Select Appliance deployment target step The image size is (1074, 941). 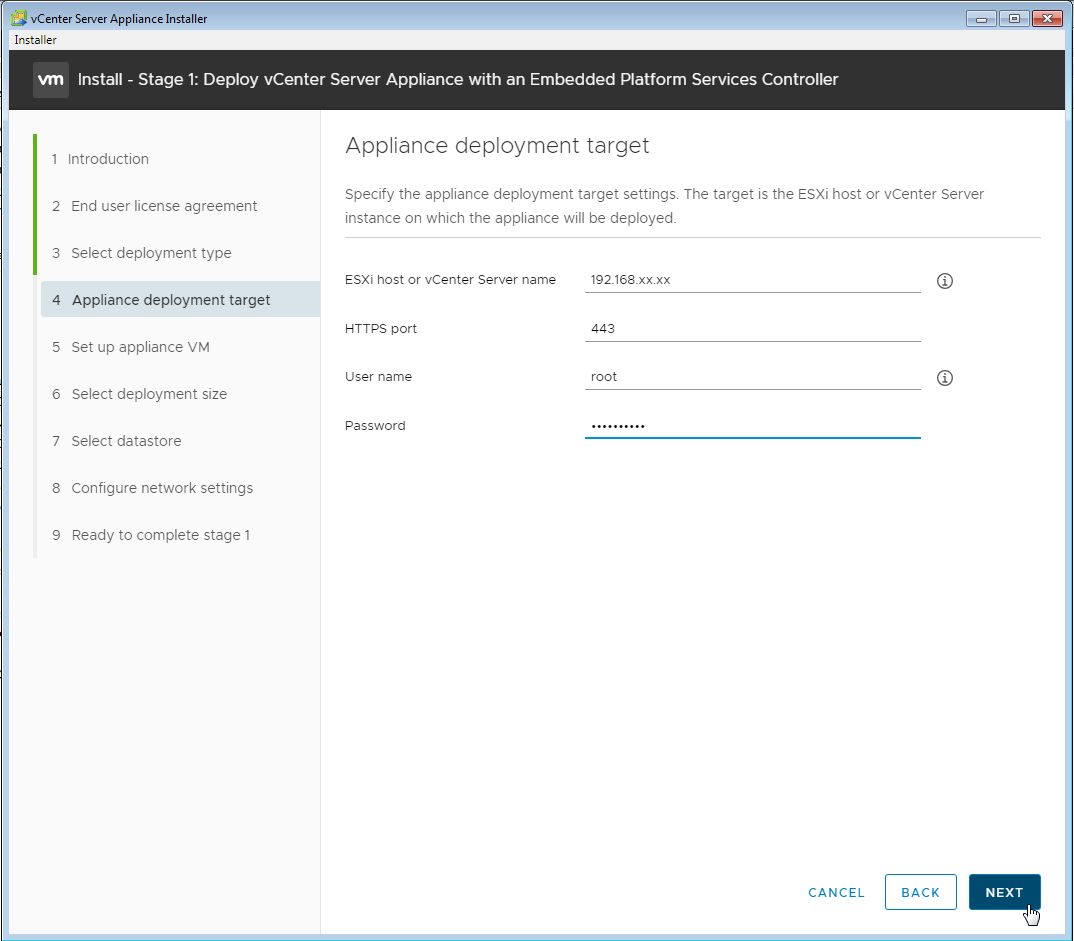171,300
